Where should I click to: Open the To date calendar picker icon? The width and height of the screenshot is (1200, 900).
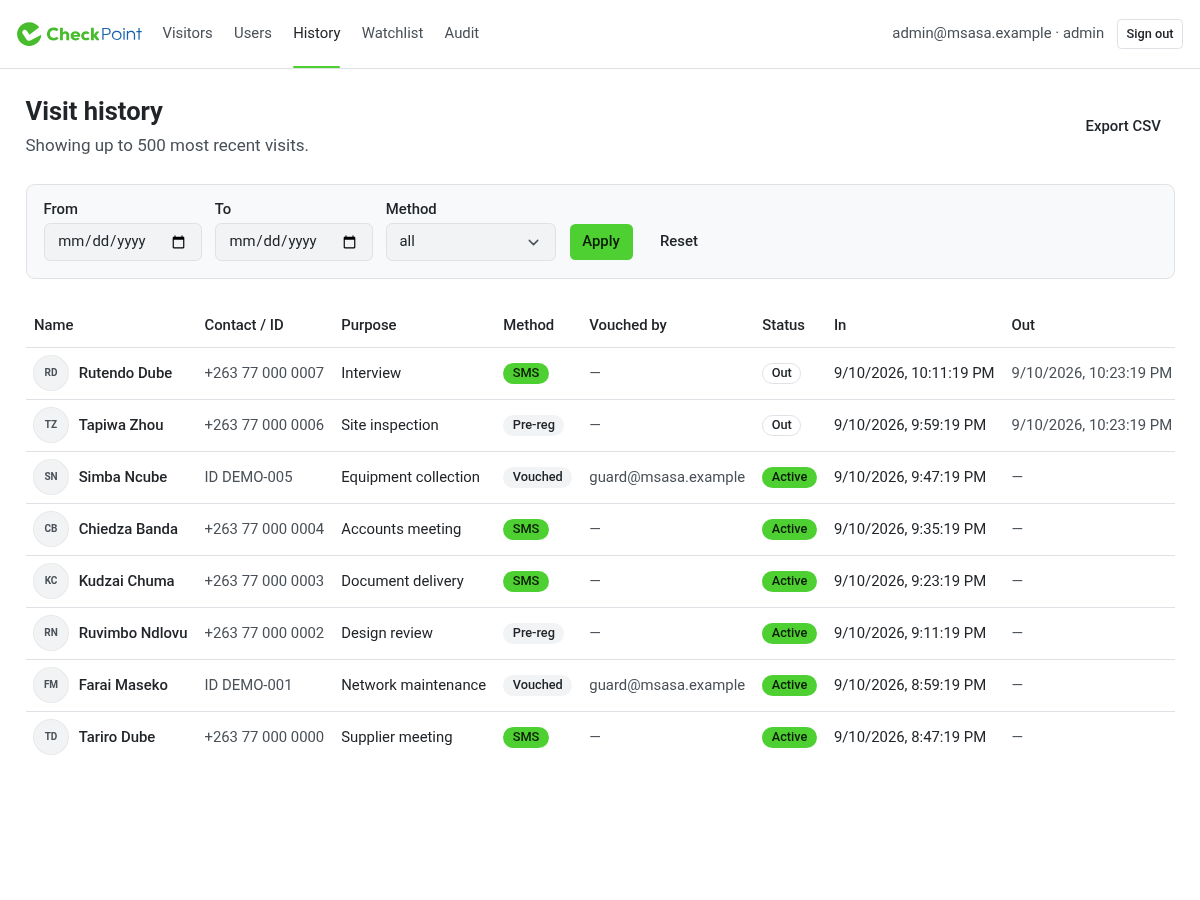(350, 242)
